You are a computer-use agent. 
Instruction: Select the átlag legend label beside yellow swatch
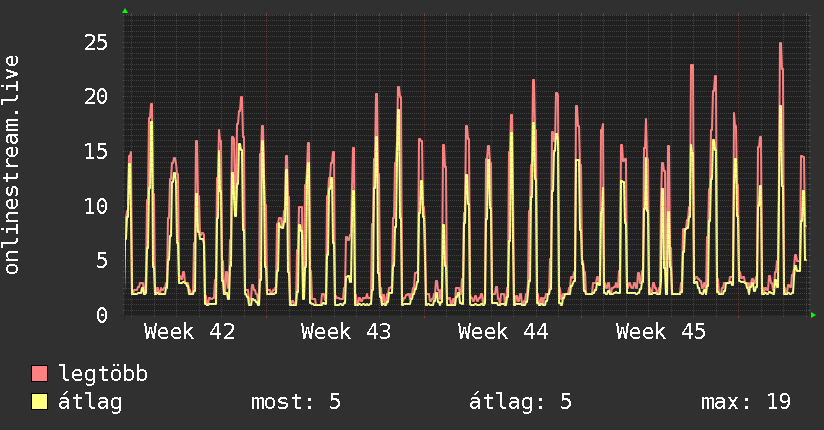(x=90, y=402)
